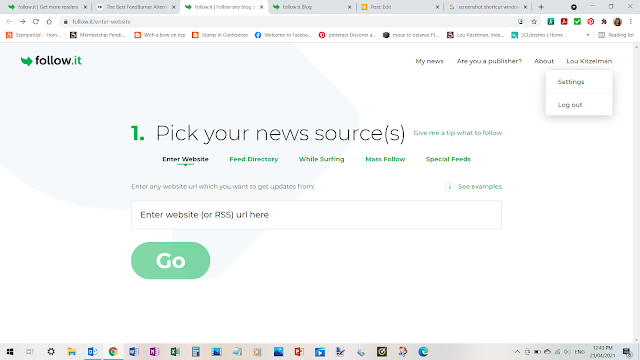This screenshot has height=360, width=640.
Task: Switch to follow.it Get more readers tab
Action: 48,7
